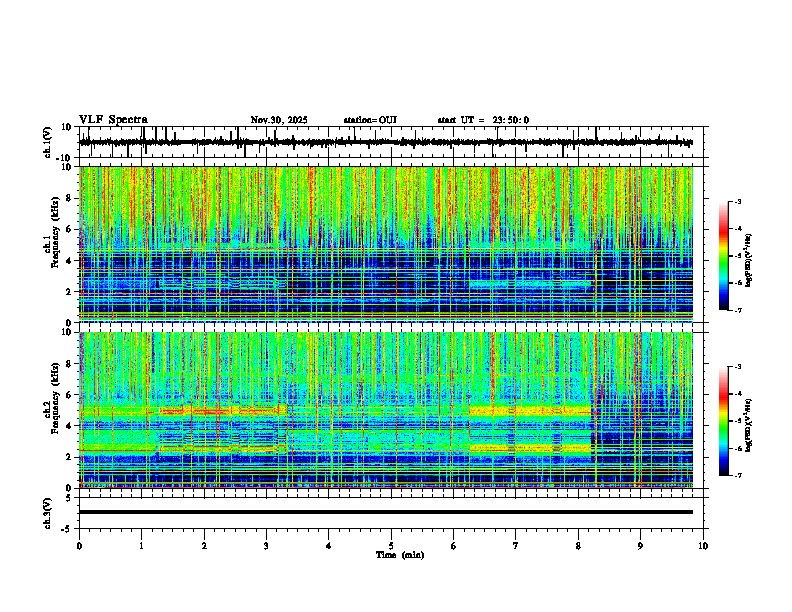Click the ch.3 flat black trace
Viewport: 792px width, 612px height.
(x=386, y=512)
